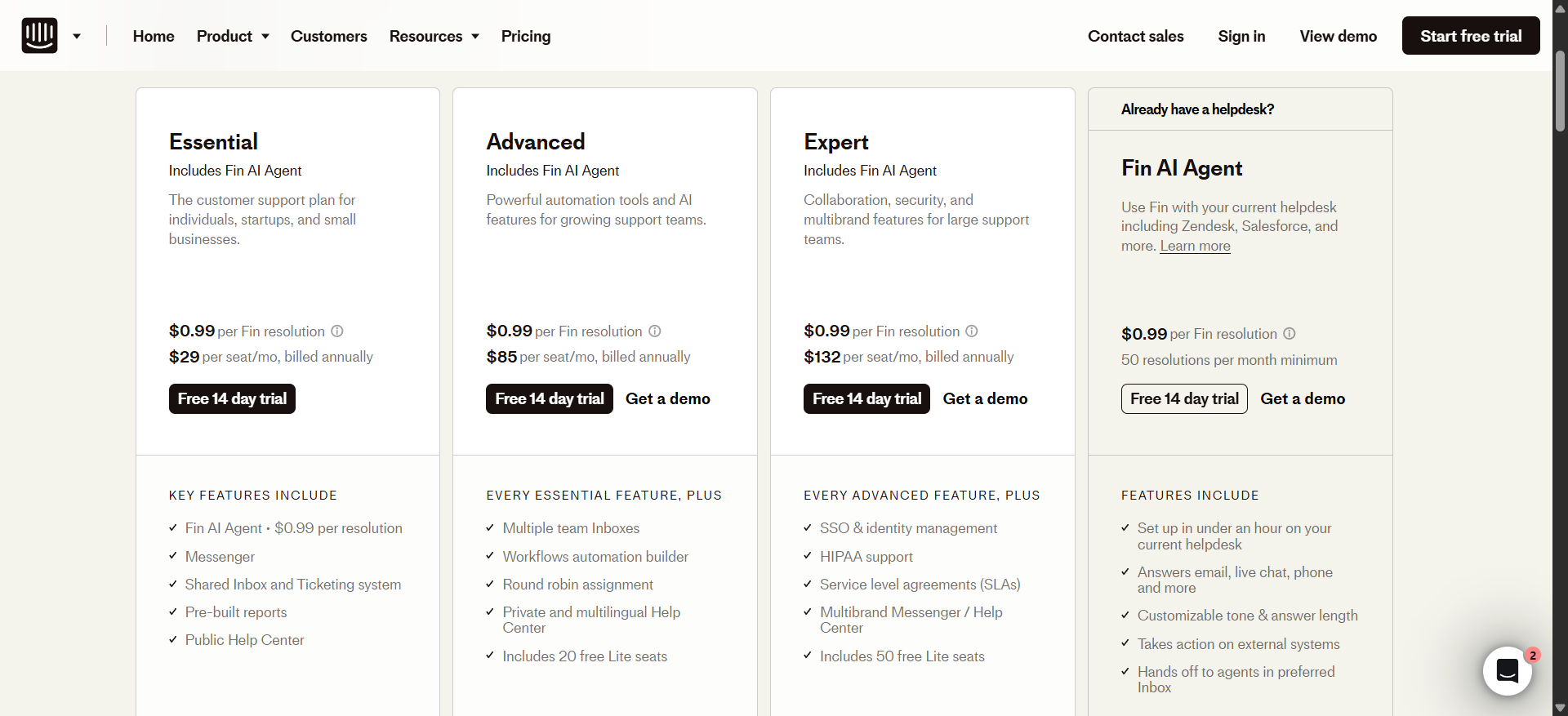The image size is (1568, 716).
Task: Sign in to your account
Action: [x=1241, y=36]
